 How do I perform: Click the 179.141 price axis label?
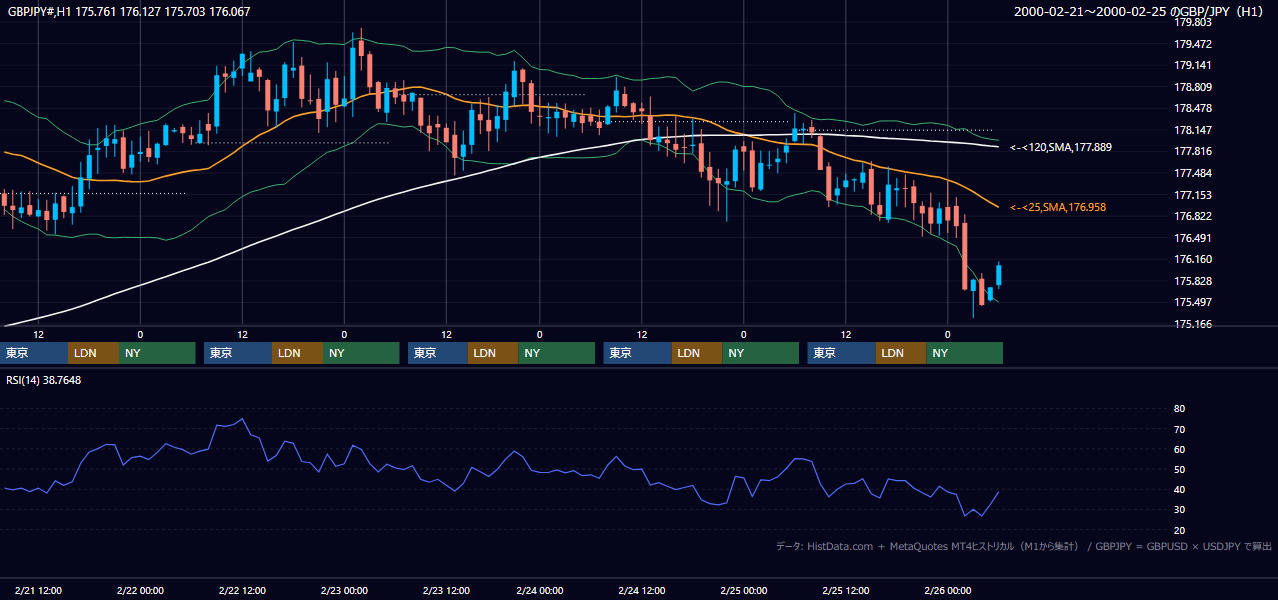tap(1192, 65)
